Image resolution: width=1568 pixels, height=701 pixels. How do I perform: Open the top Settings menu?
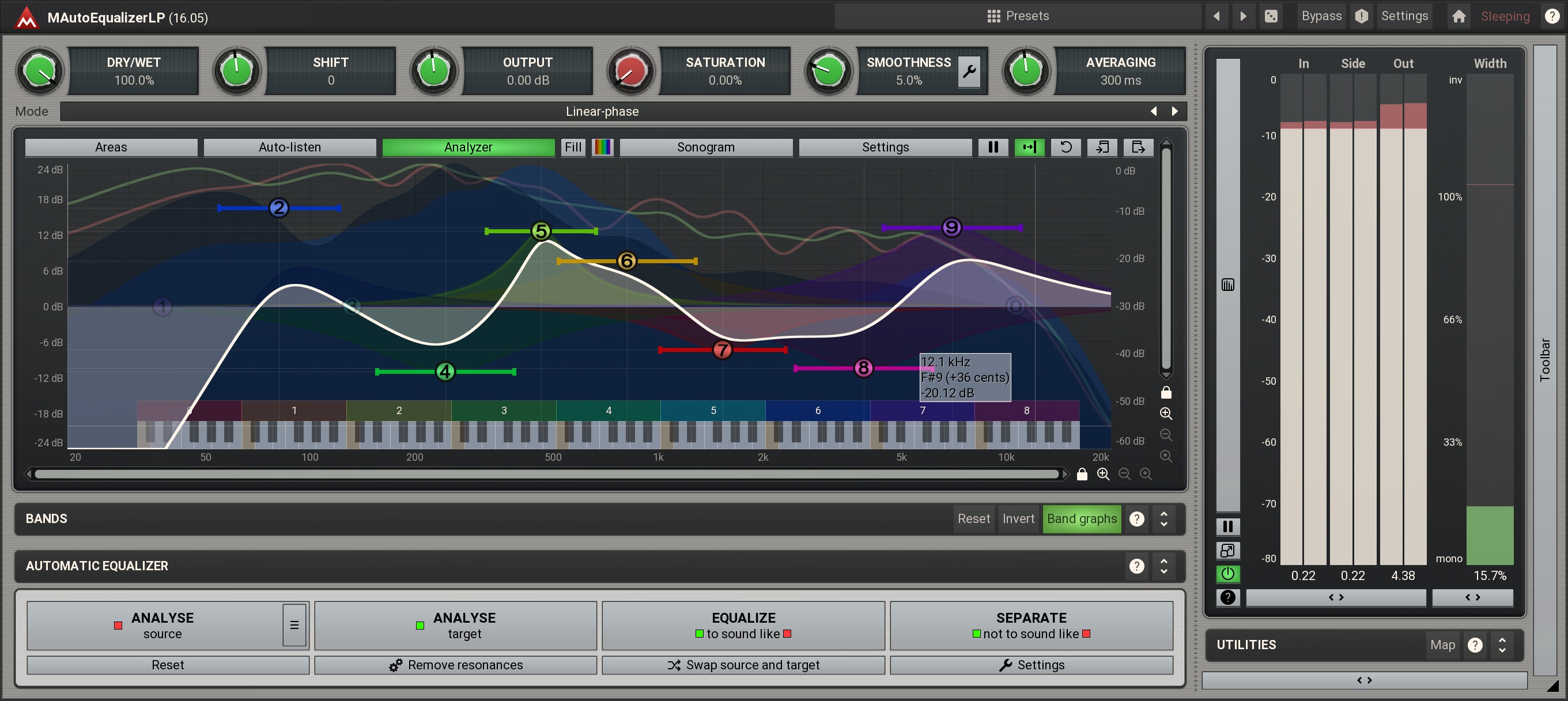pyautogui.click(x=1404, y=16)
